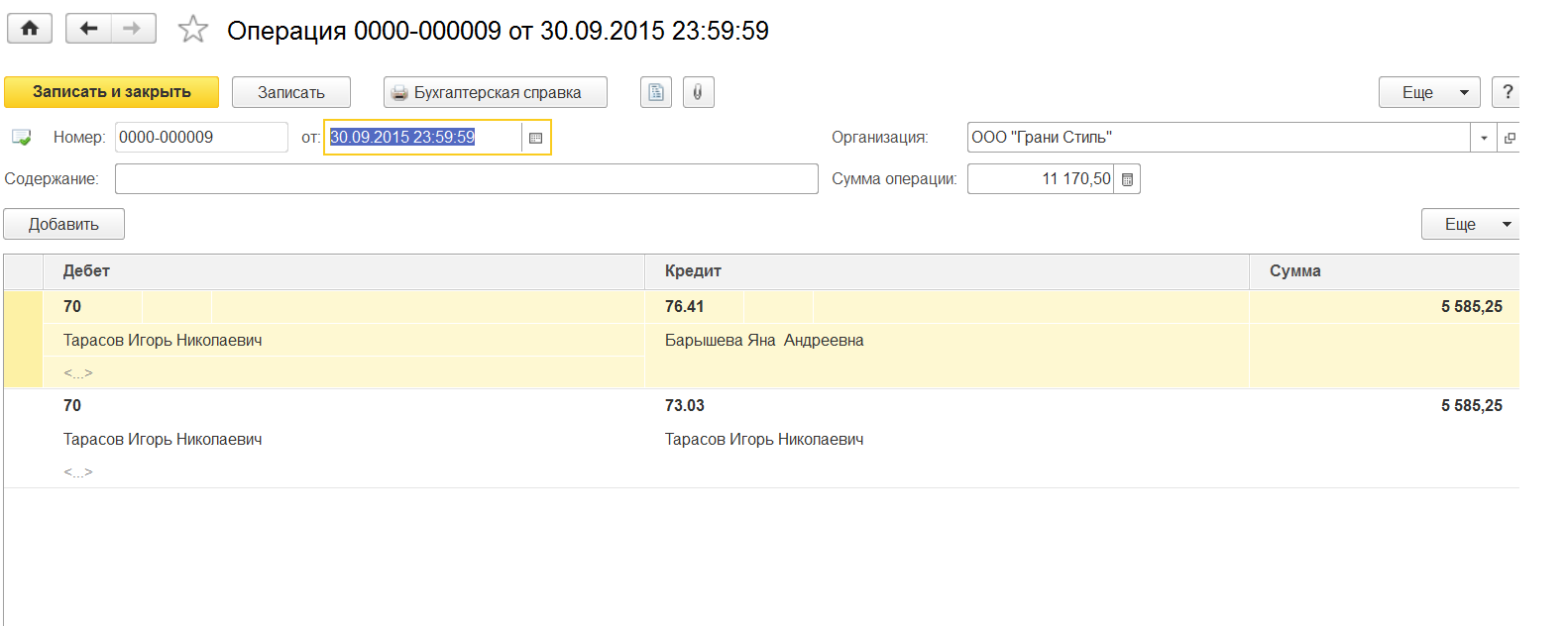This screenshot has width=1568, height=626.
Task: Go back with the left arrow
Action: click(88, 29)
